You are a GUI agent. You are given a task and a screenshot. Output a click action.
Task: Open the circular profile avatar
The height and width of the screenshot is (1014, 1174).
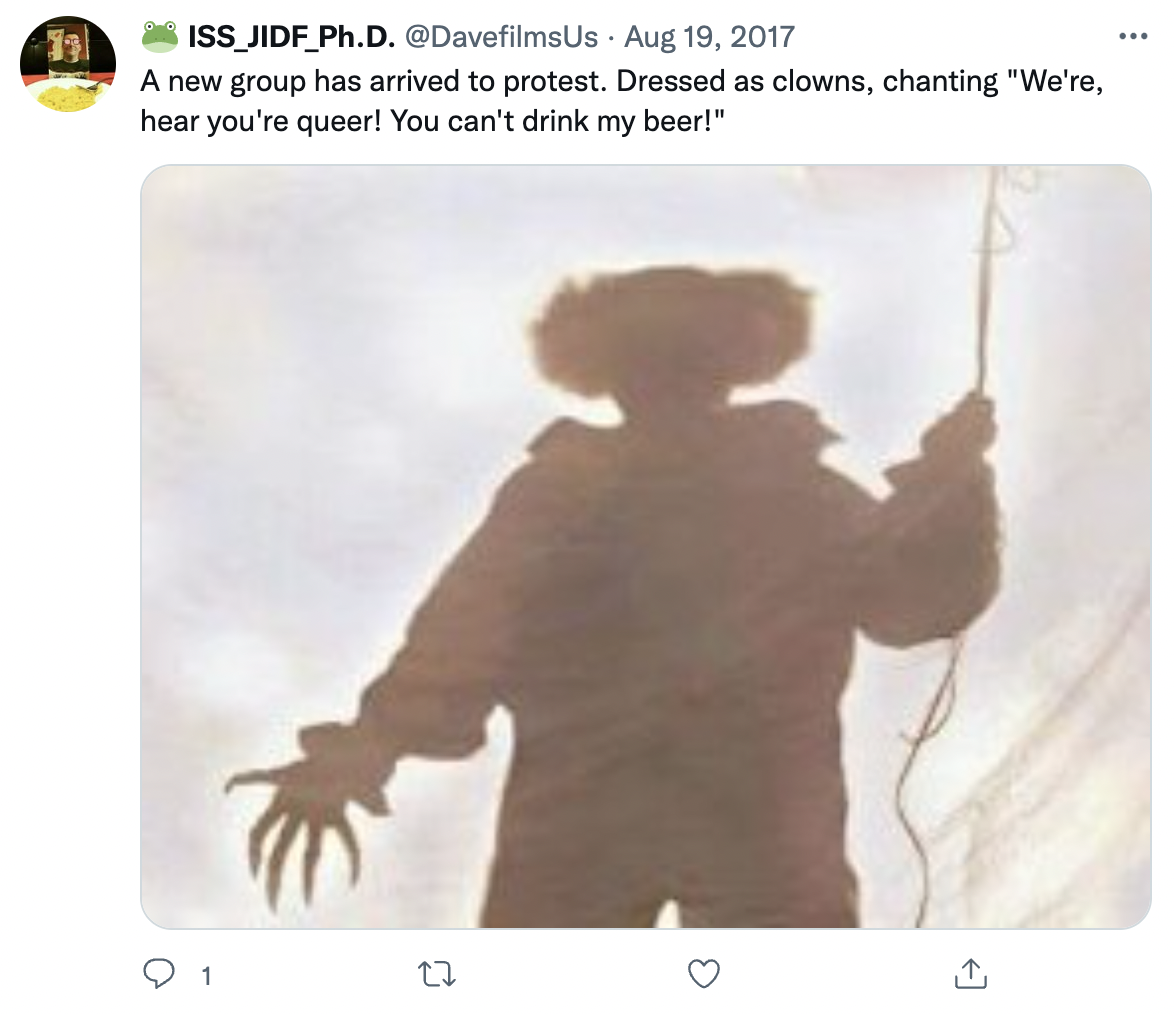[x=68, y=64]
